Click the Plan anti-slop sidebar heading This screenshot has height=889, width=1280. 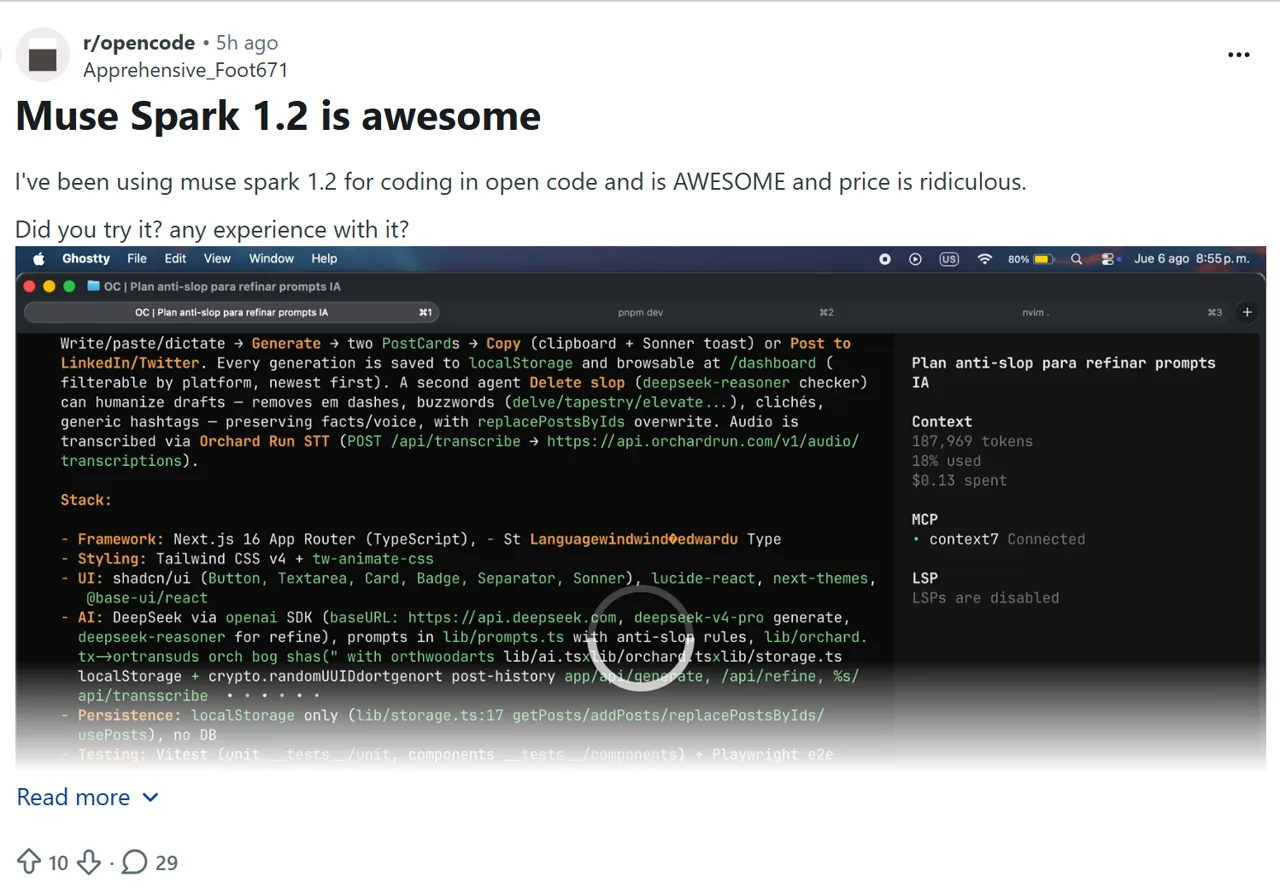coord(1063,372)
